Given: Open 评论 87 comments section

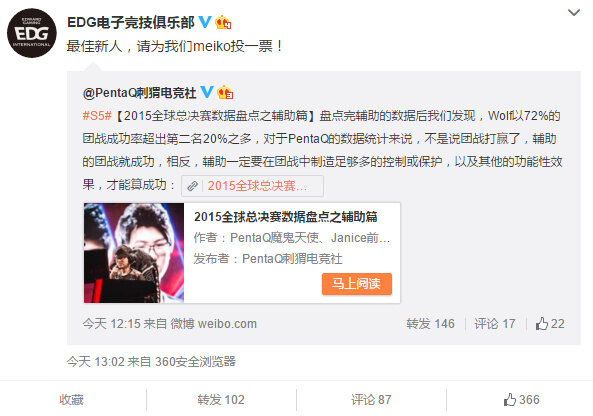Looking at the screenshot, I should tap(371, 400).
